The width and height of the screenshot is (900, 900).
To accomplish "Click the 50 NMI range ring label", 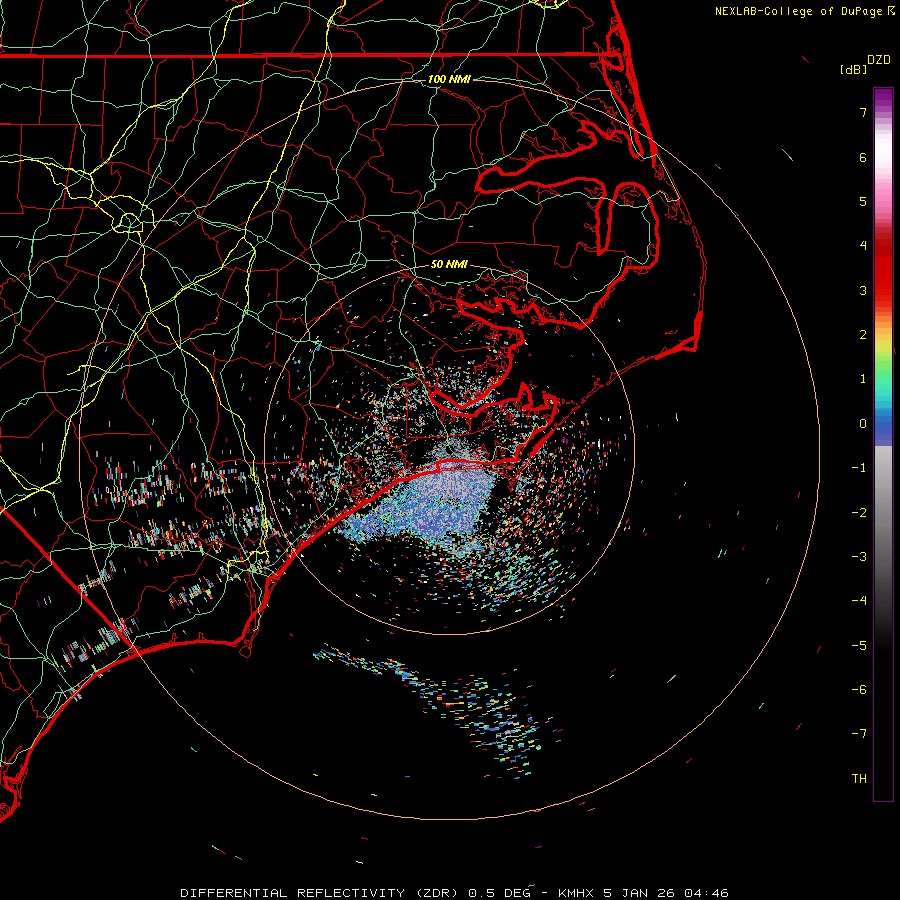I will click(x=449, y=264).
